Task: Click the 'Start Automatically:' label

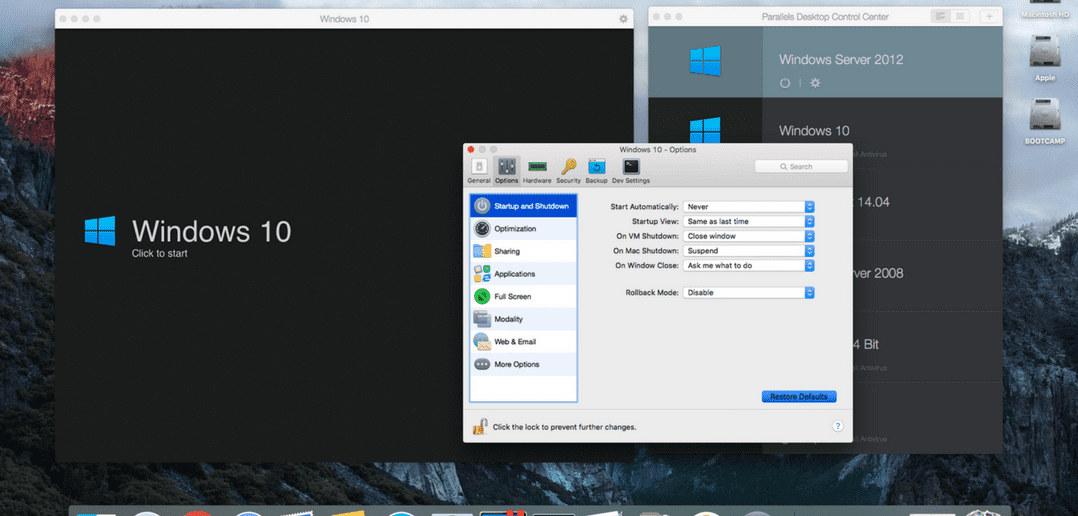Action: [644, 207]
